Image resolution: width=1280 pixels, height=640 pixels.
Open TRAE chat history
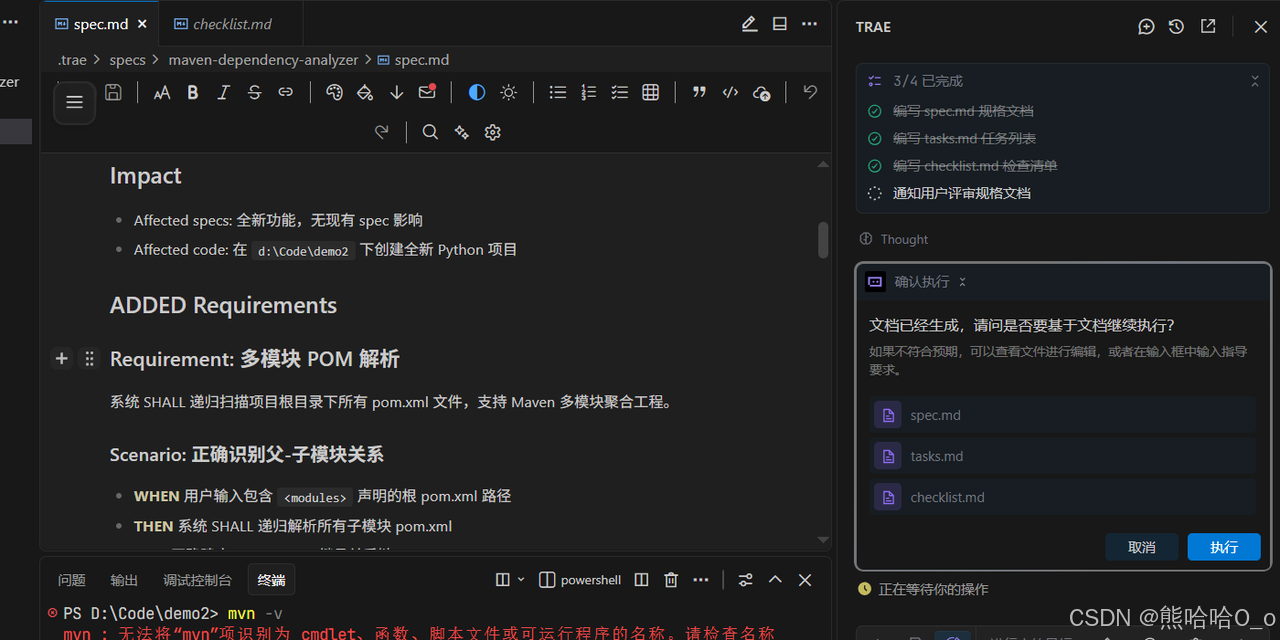click(1176, 27)
